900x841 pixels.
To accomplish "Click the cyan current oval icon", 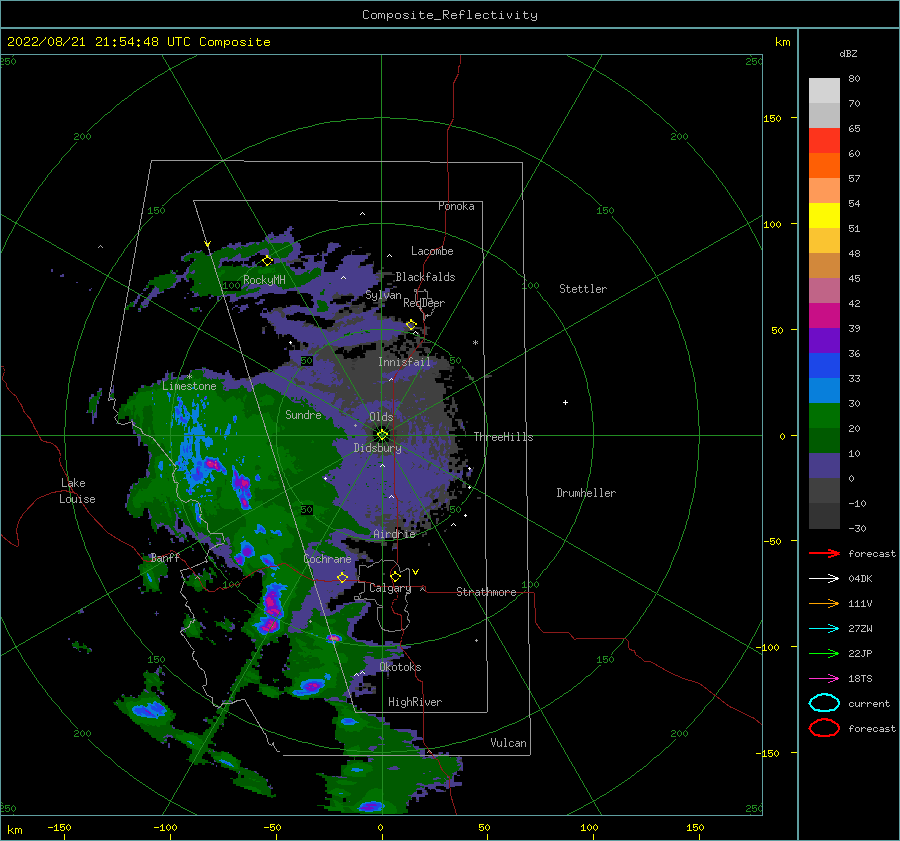I will pyautogui.click(x=824, y=703).
